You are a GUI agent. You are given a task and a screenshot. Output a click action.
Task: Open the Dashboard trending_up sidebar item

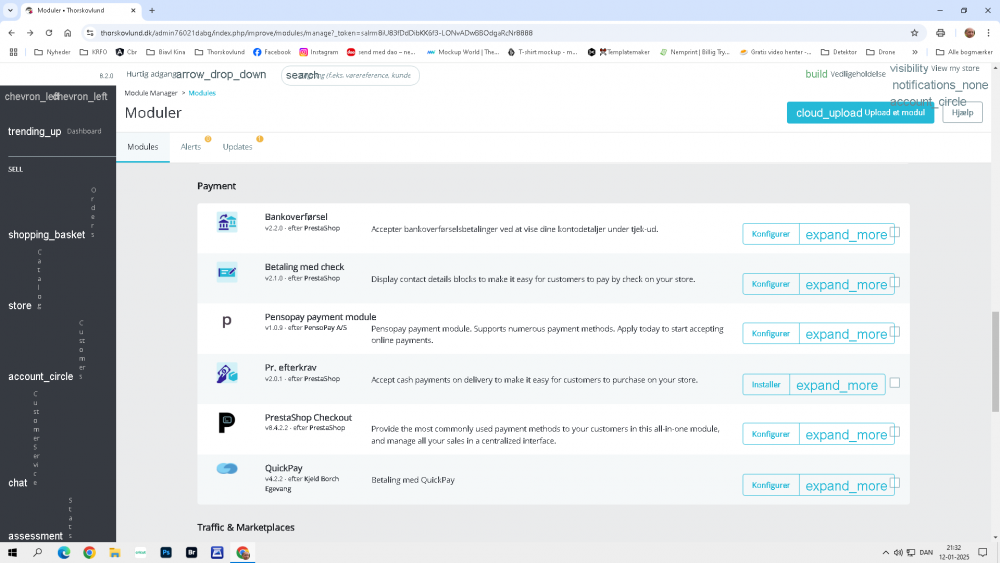pyautogui.click(x=55, y=131)
